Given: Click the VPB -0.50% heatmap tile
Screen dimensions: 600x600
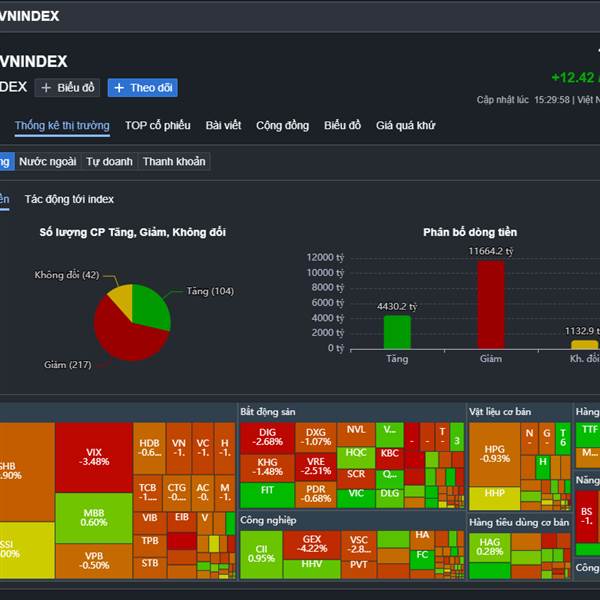Looking at the screenshot, I should 94,561.
